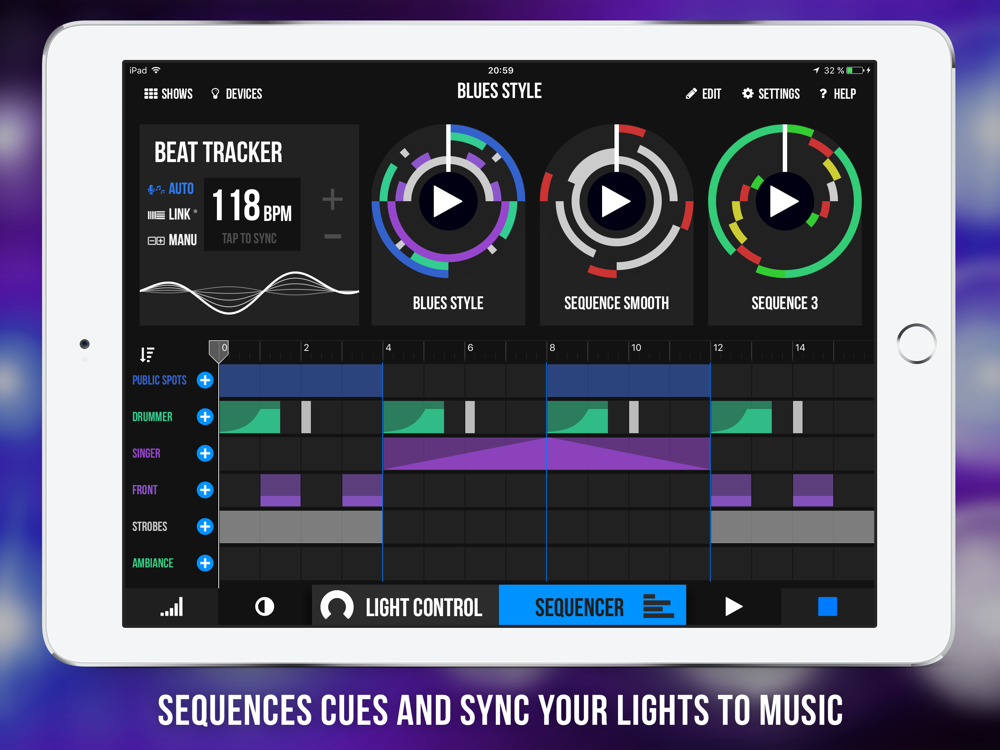This screenshot has width=1000, height=750.
Task: Select Link beat sync mode
Action: tap(172, 214)
